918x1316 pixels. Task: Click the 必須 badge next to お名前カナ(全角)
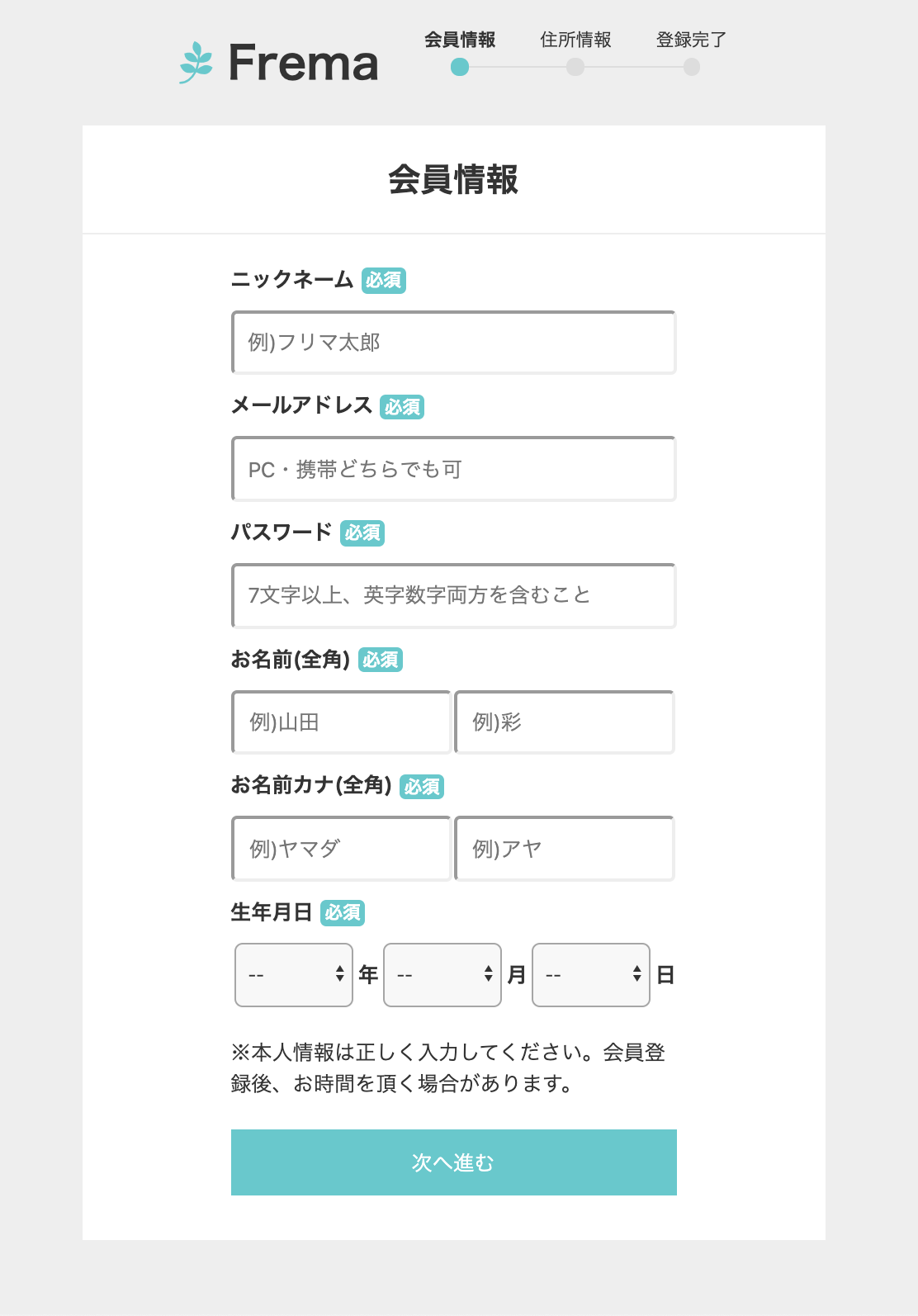(422, 787)
